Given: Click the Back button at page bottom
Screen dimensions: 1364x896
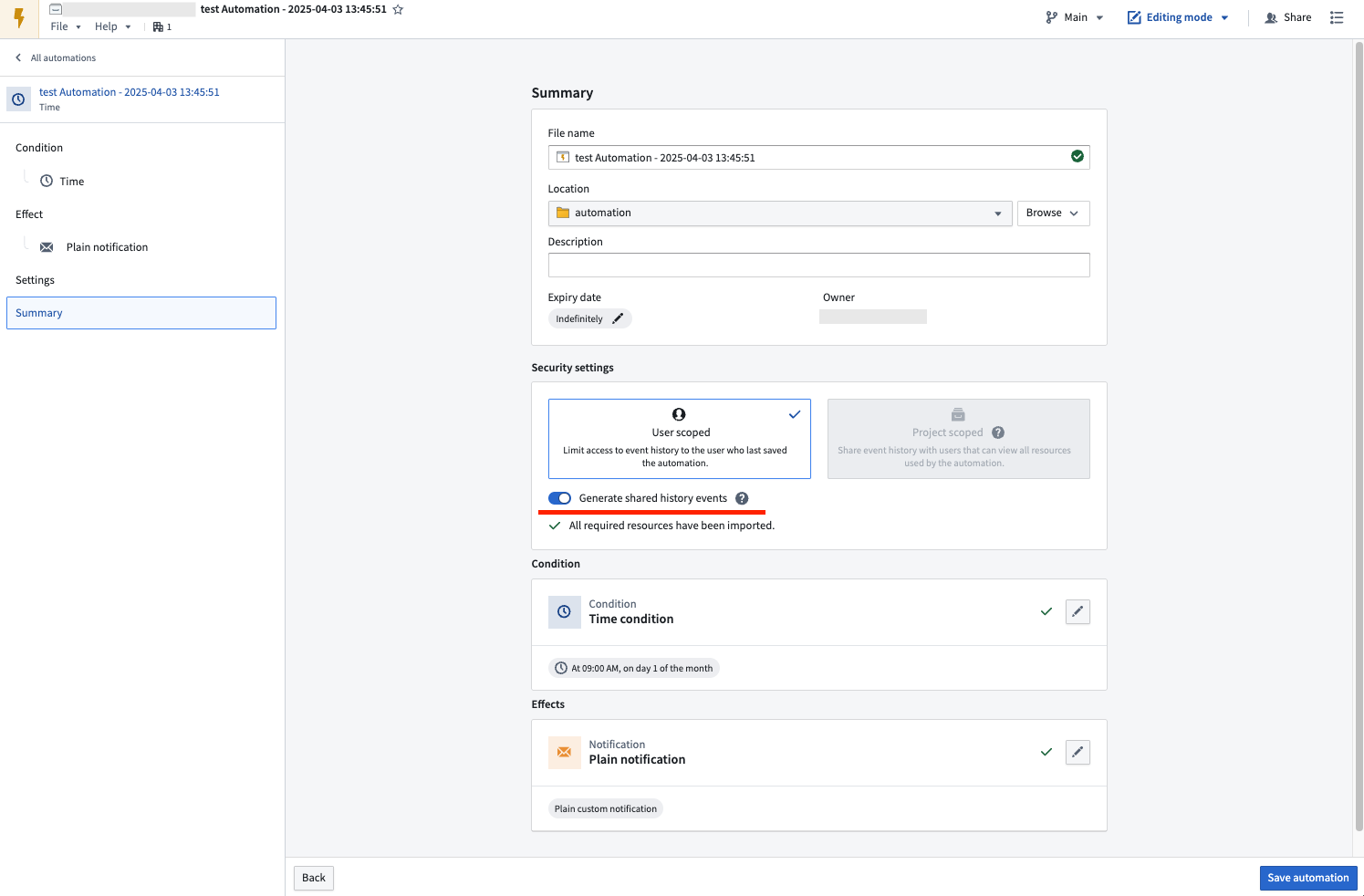Looking at the screenshot, I should point(312,877).
